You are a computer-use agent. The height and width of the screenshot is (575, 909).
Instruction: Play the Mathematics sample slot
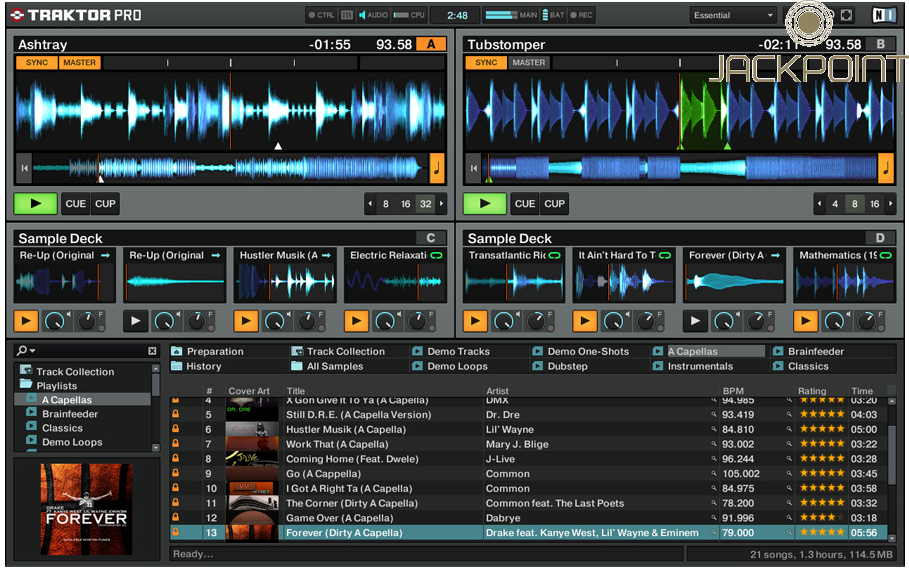[805, 321]
